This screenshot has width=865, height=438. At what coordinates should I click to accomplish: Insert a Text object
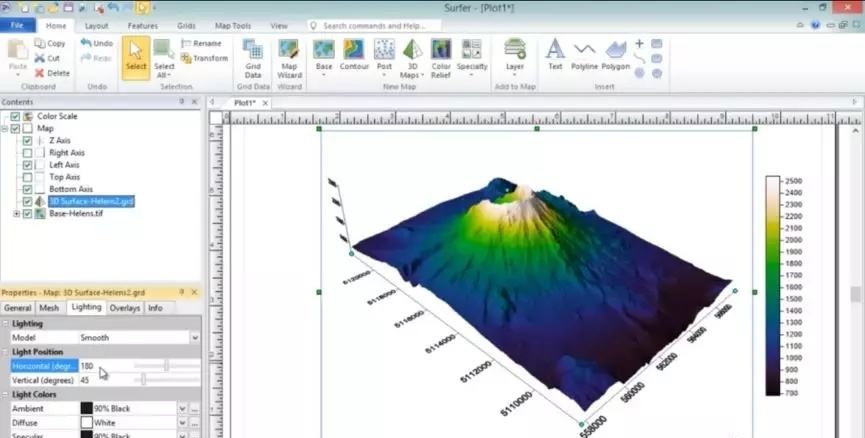pyautogui.click(x=555, y=55)
